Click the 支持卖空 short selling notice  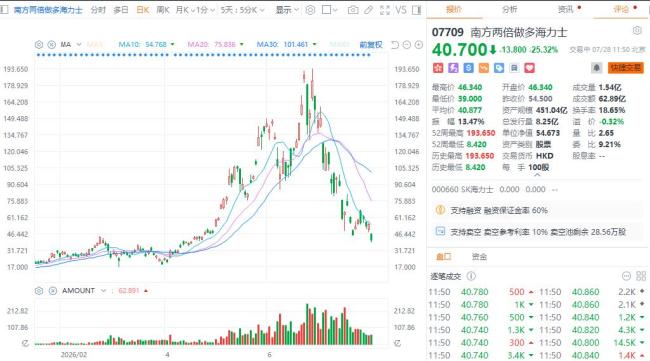[x=538, y=232]
